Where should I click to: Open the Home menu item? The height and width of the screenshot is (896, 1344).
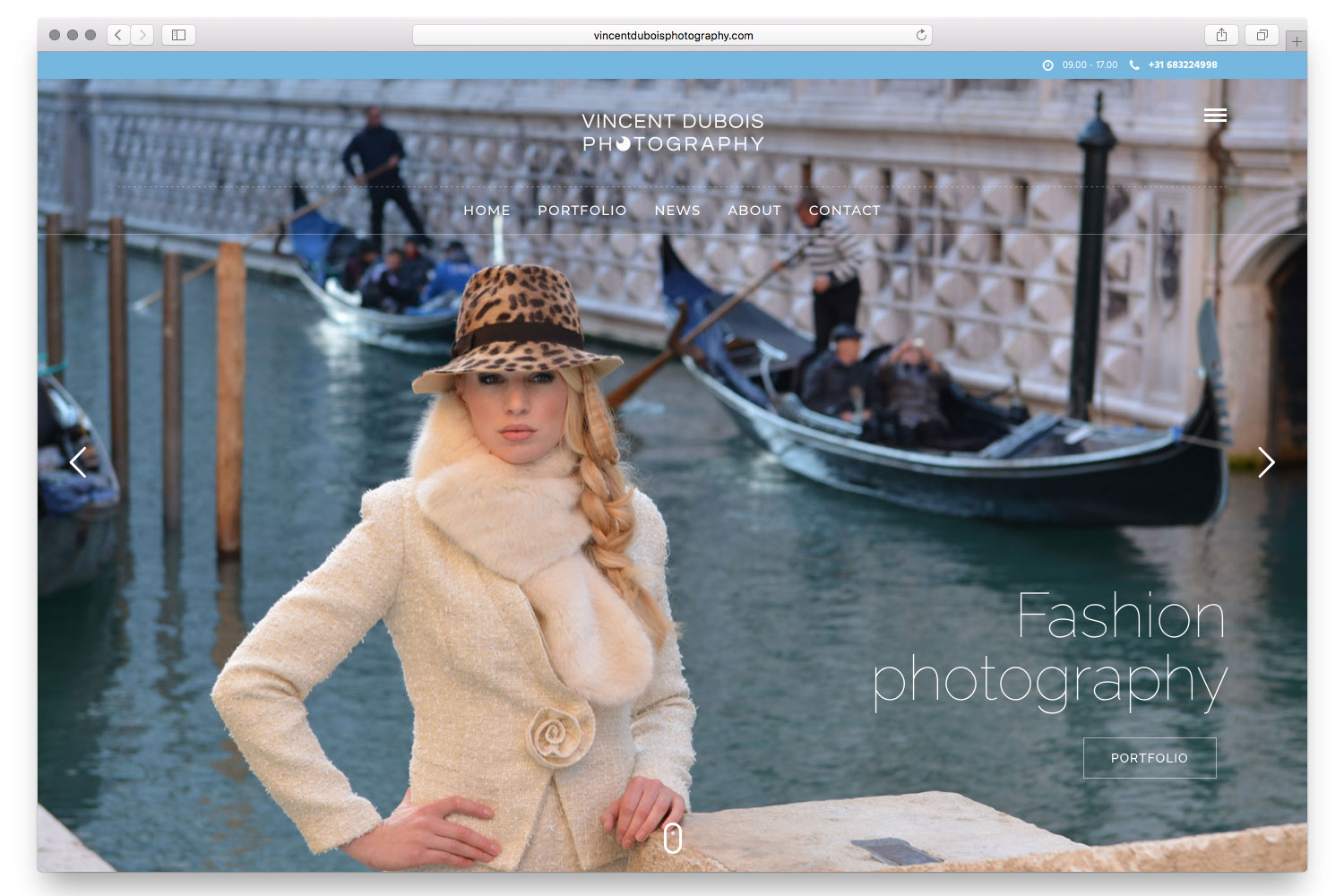pyautogui.click(x=487, y=210)
